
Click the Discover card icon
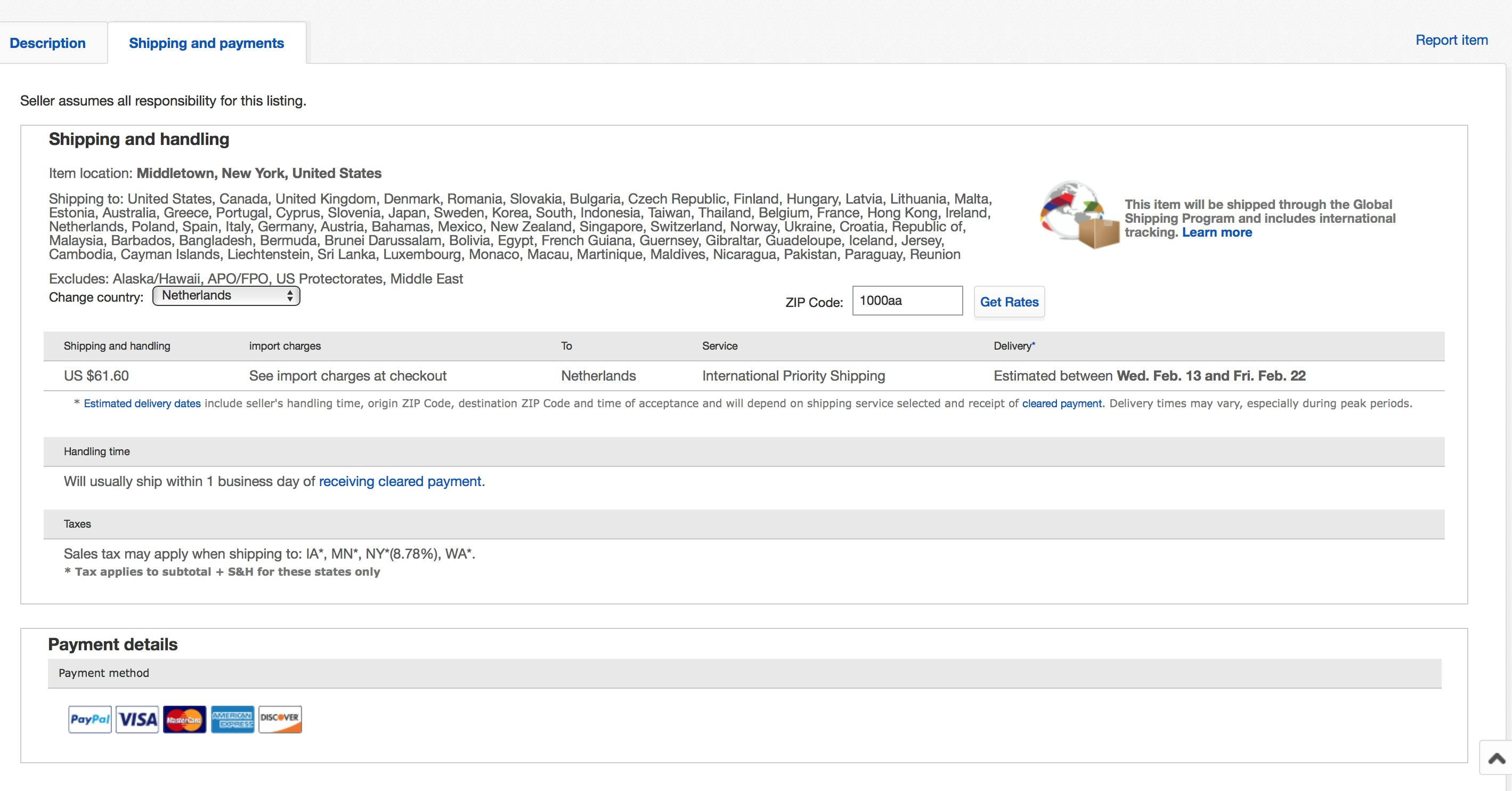click(280, 719)
